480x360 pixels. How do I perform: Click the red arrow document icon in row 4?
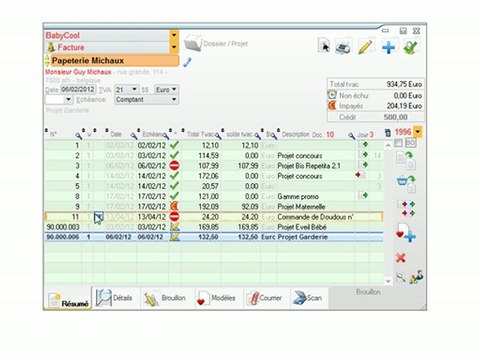coord(360,175)
